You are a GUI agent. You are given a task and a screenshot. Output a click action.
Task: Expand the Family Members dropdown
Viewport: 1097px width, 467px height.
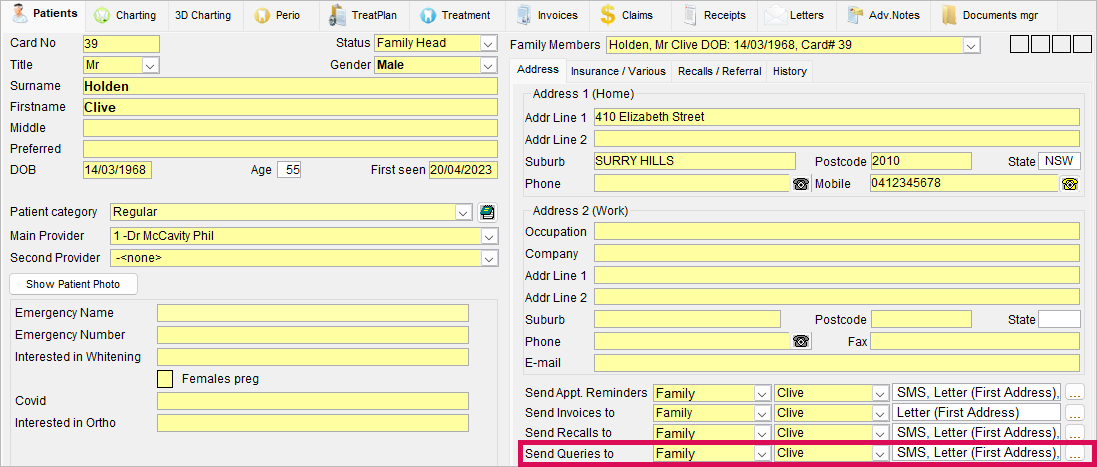(x=970, y=45)
